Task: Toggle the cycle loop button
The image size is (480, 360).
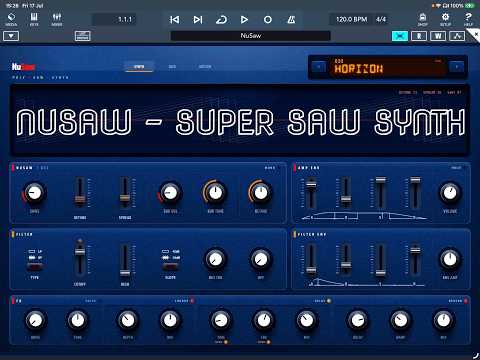Action: [221, 20]
